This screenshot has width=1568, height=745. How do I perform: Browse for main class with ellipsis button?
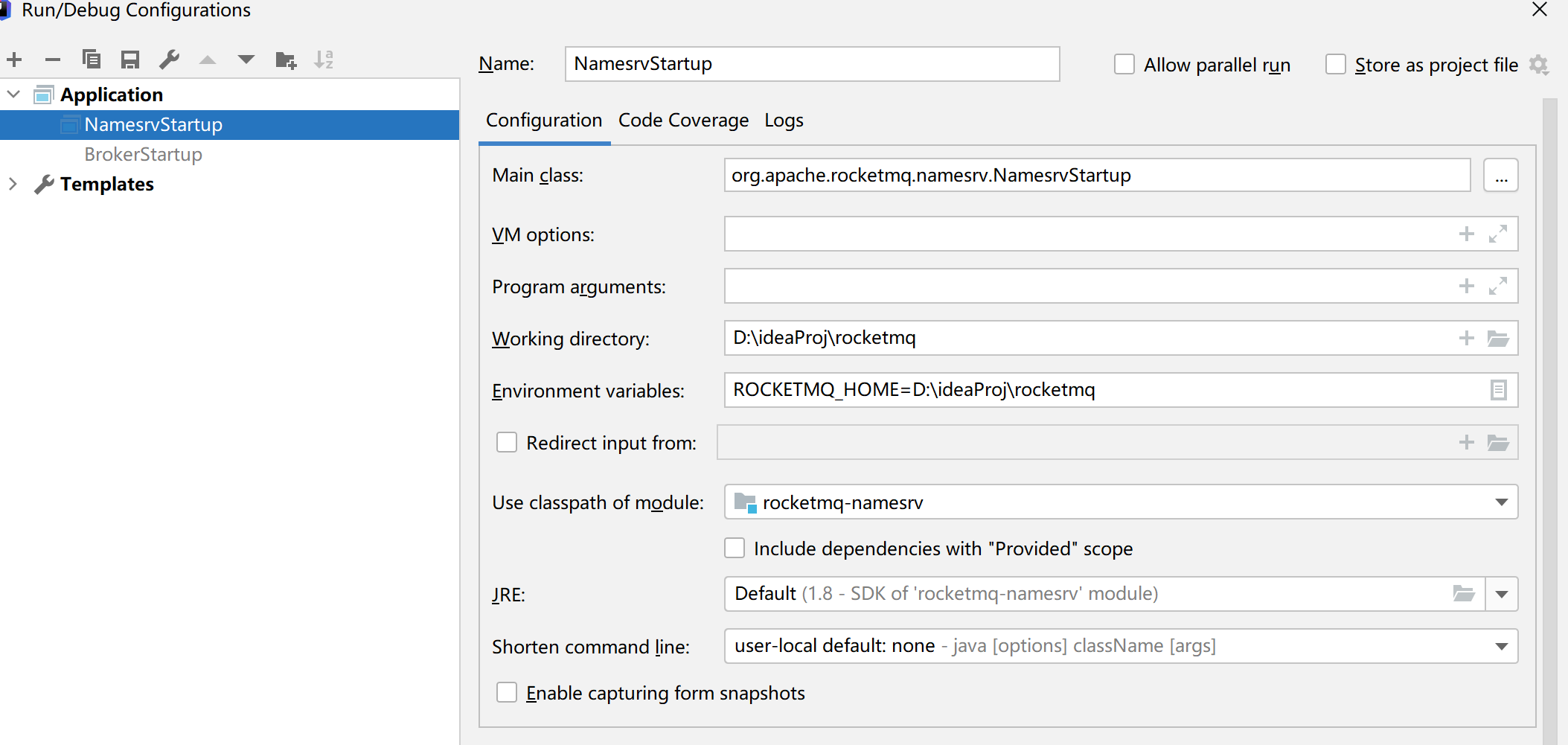click(x=1501, y=175)
